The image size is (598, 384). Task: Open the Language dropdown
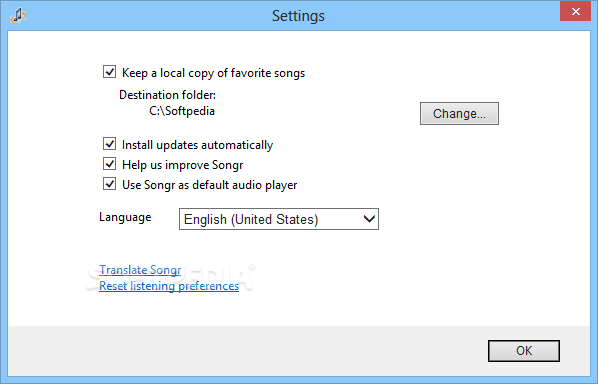[279, 219]
